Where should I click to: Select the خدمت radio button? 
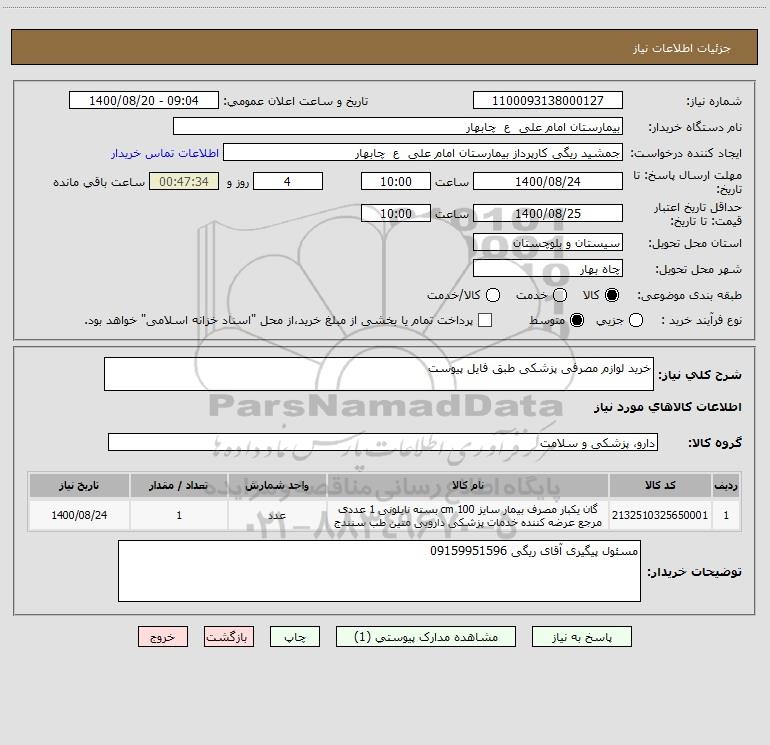point(560,295)
